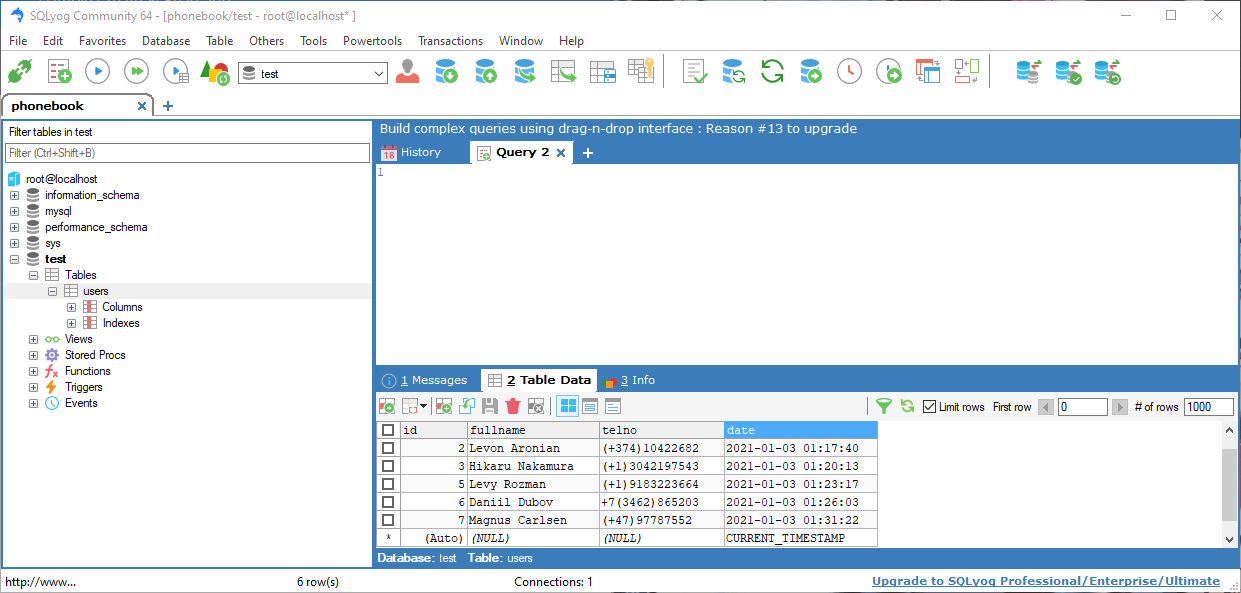Image resolution: width=1241 pixels, height=593 pixels.
Task: Delete selected rows with trash icon
Action: click(x=513, y=406)
